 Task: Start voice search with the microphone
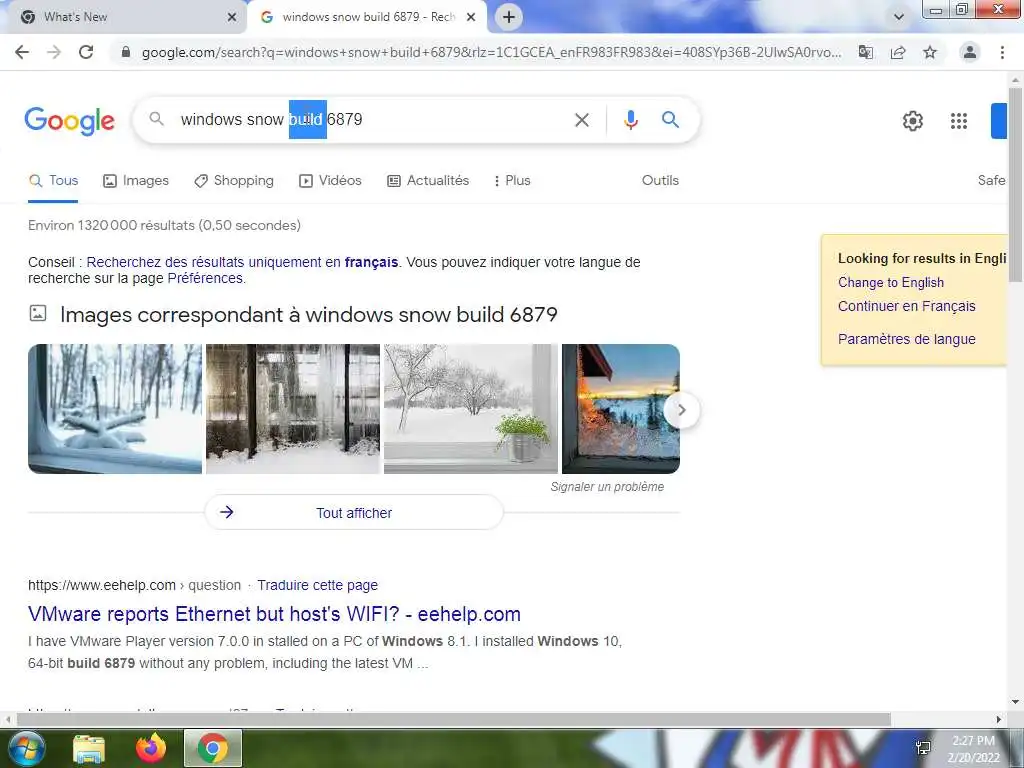631,120
